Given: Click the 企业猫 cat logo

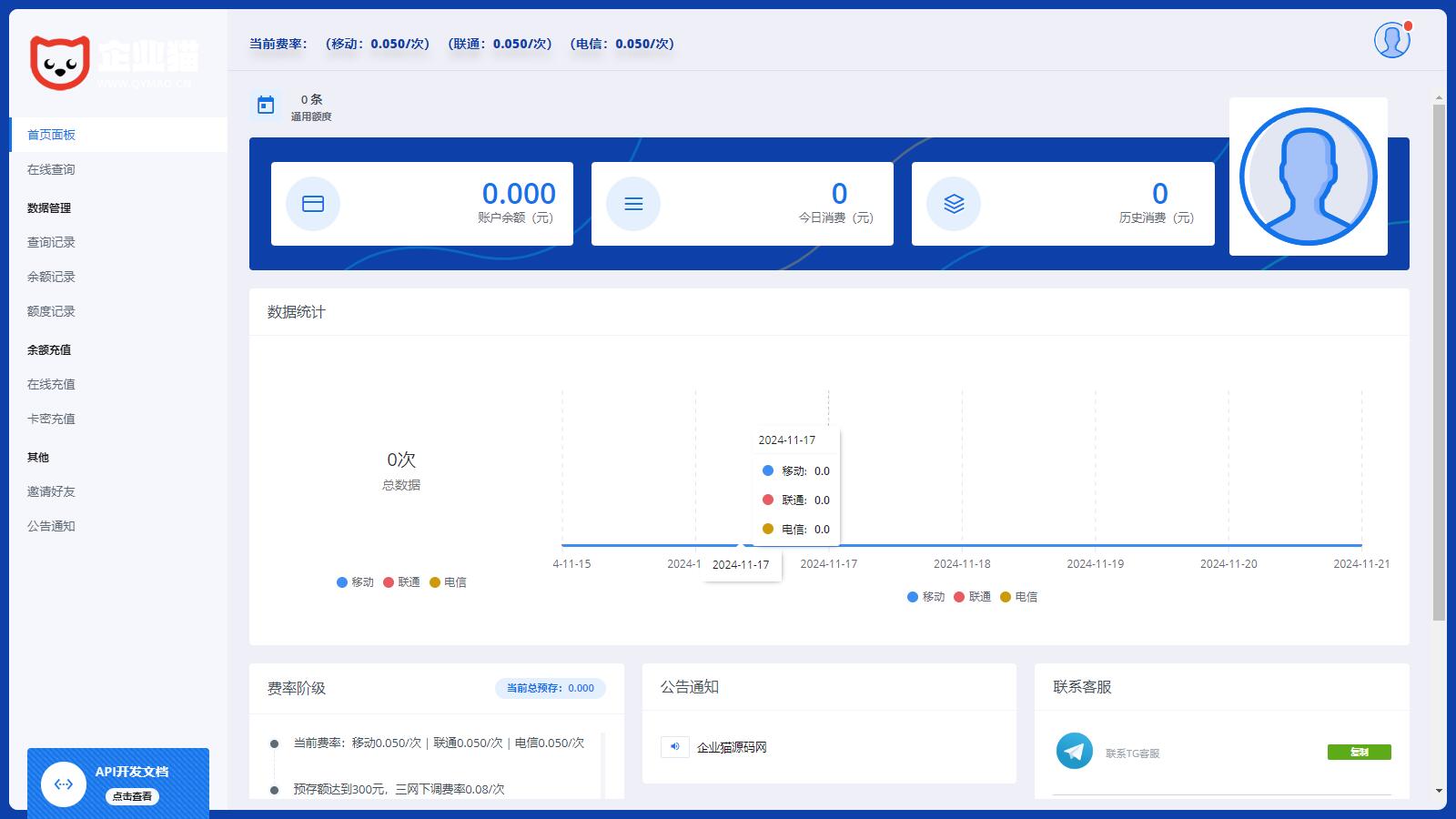Looking at the screenshot, I should pyautogui.click(x=60, y=62).
